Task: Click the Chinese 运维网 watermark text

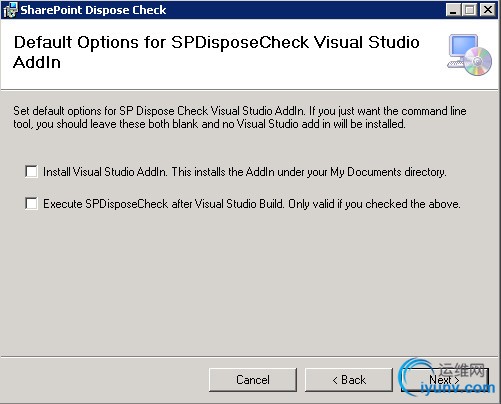Action: tap(461, 370)
